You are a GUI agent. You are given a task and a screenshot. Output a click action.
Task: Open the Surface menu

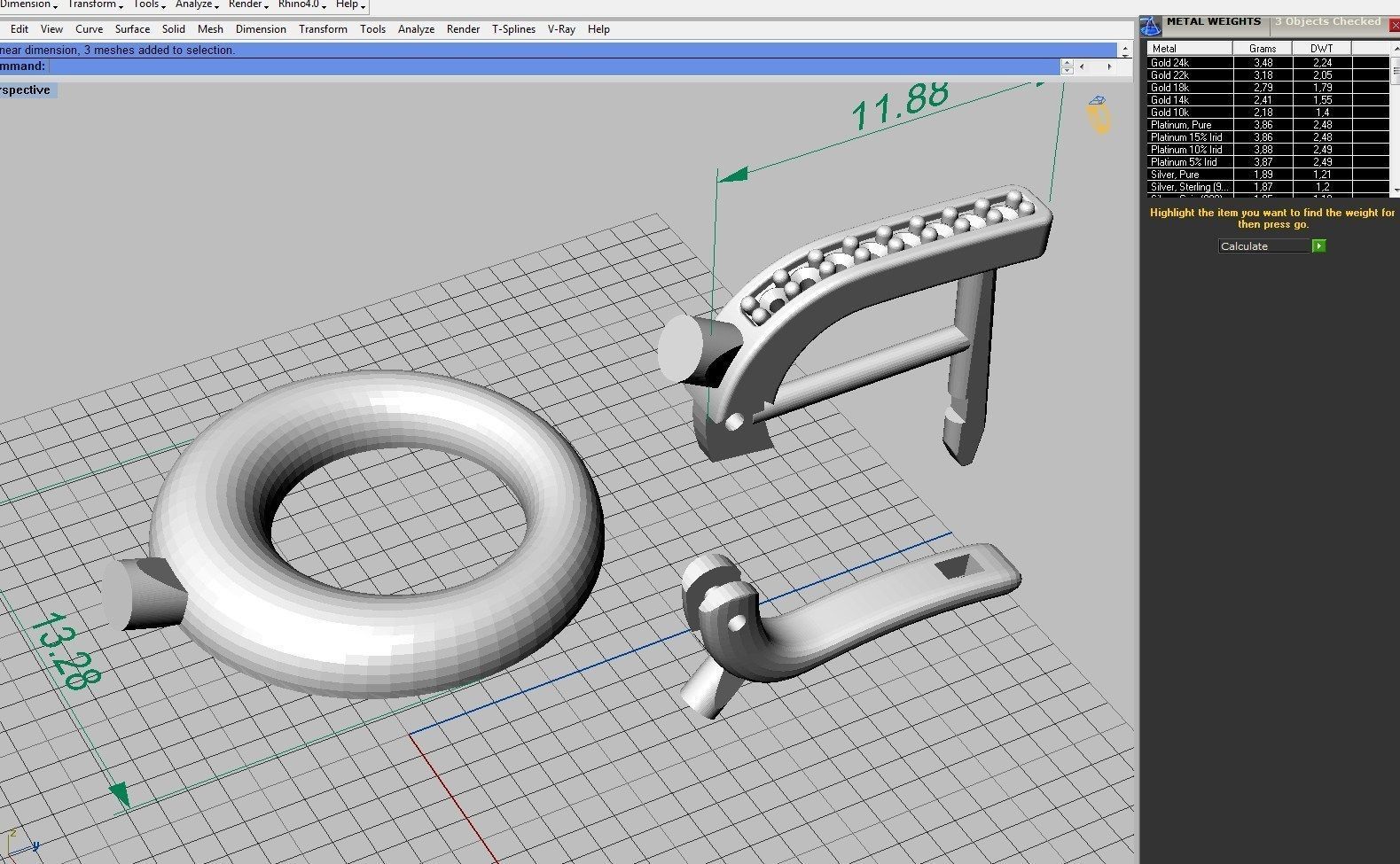[x=132, y=29]
